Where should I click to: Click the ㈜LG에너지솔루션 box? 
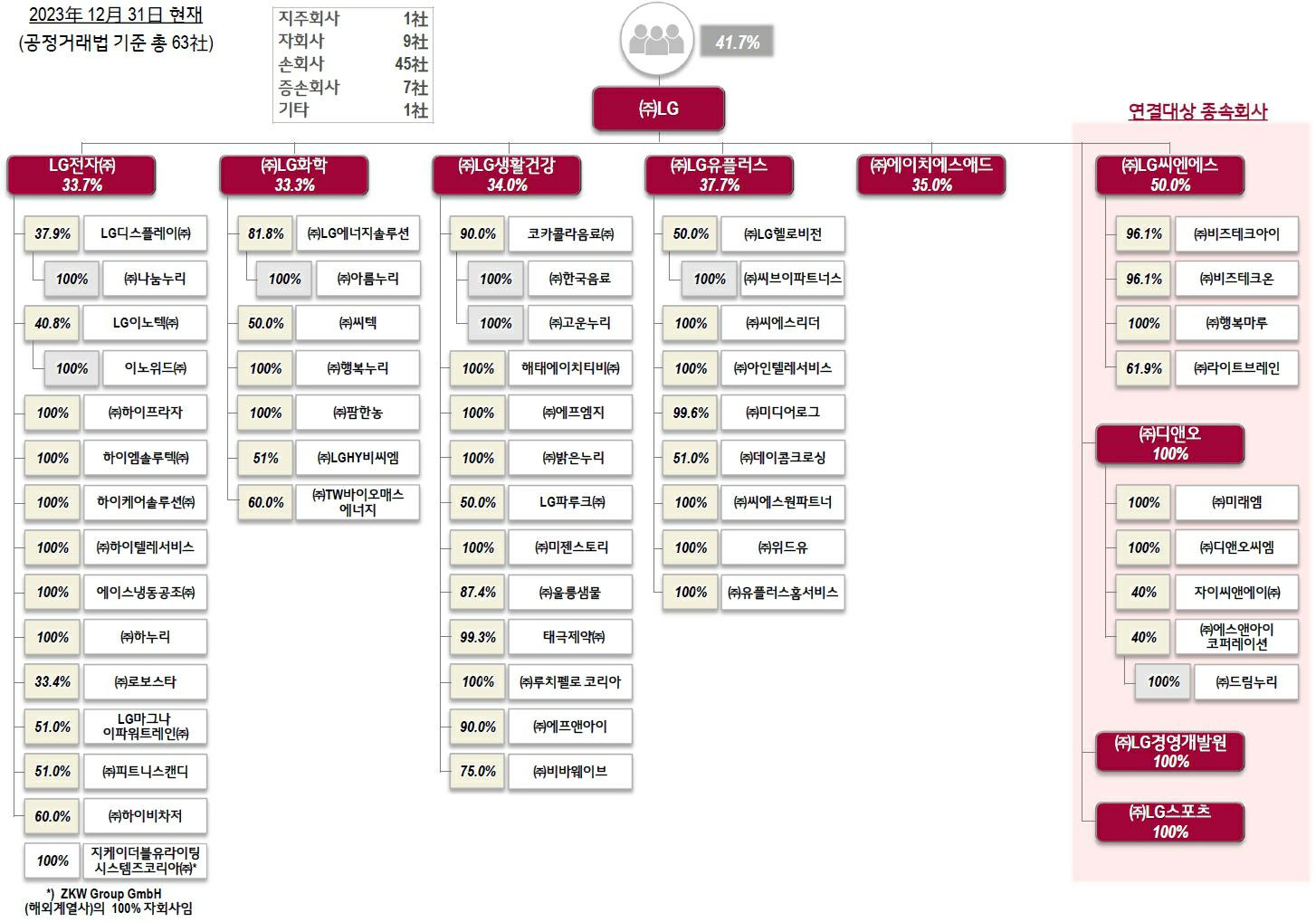tap(358, 233)
